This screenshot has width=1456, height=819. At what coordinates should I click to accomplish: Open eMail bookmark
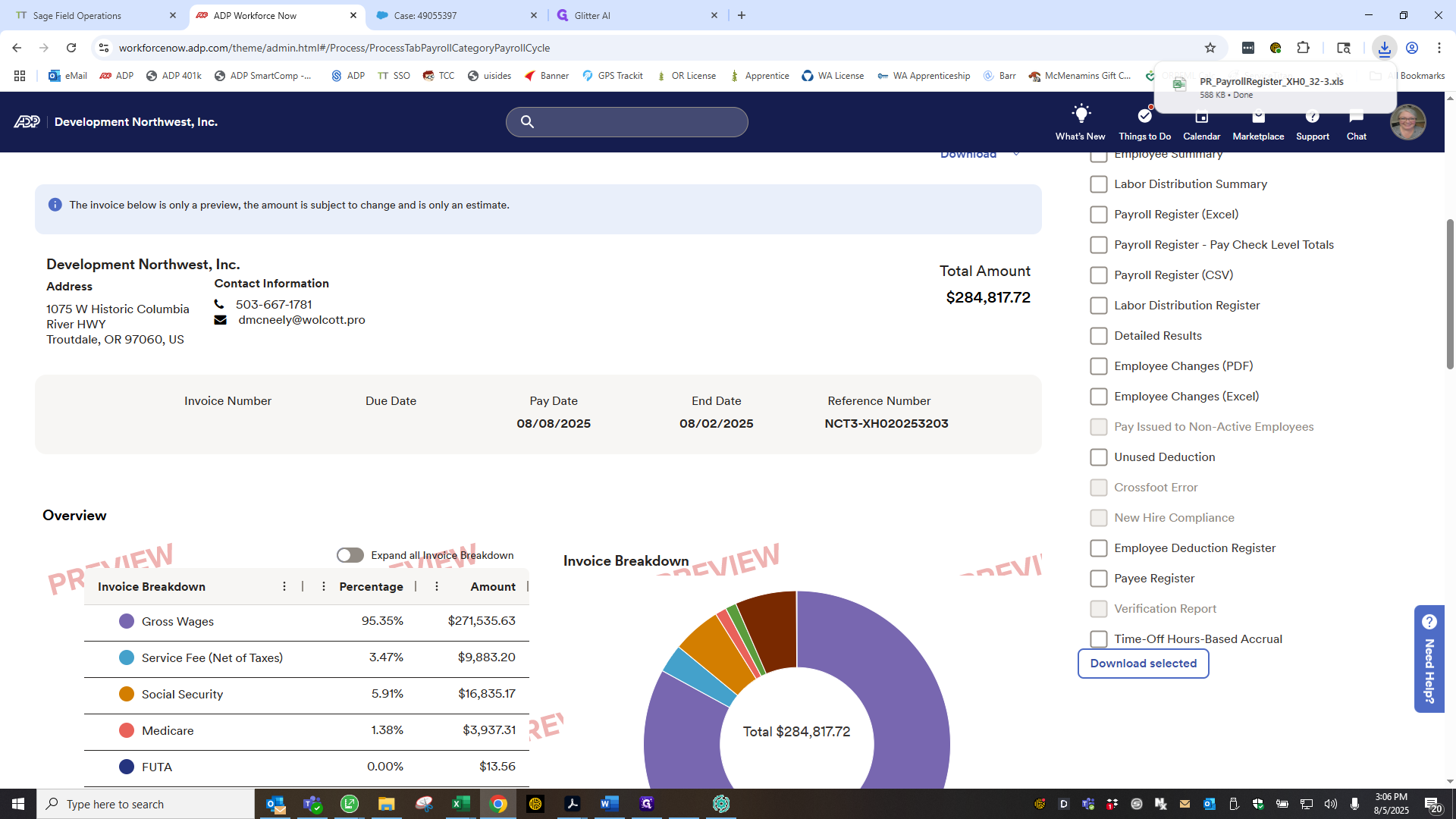point(67,76)
